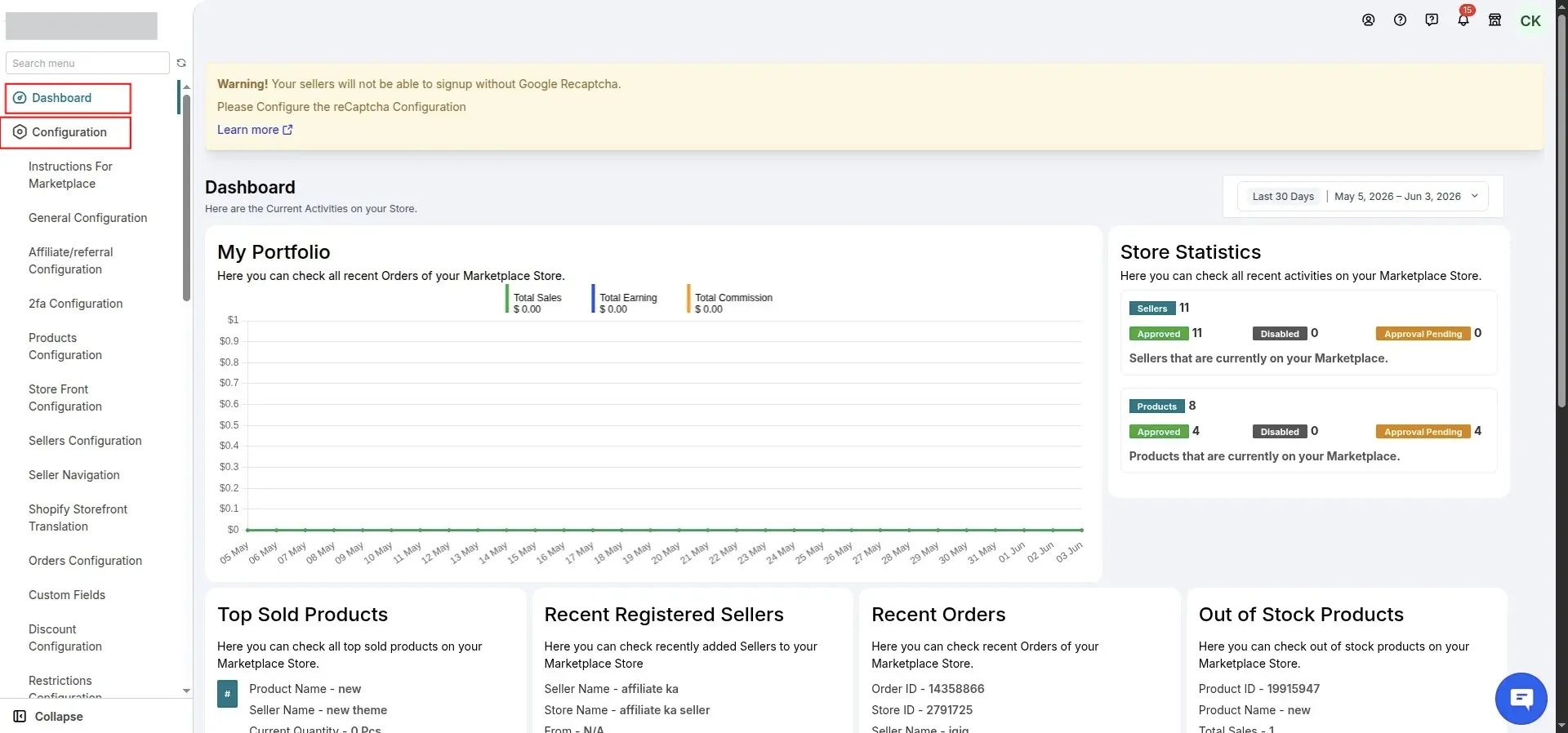Click the May 5, 2026 – Jun 3, 2026 date text
Image resolution: width=1568 pixels, height=733 pixels.
click(x=1397, y=197)
